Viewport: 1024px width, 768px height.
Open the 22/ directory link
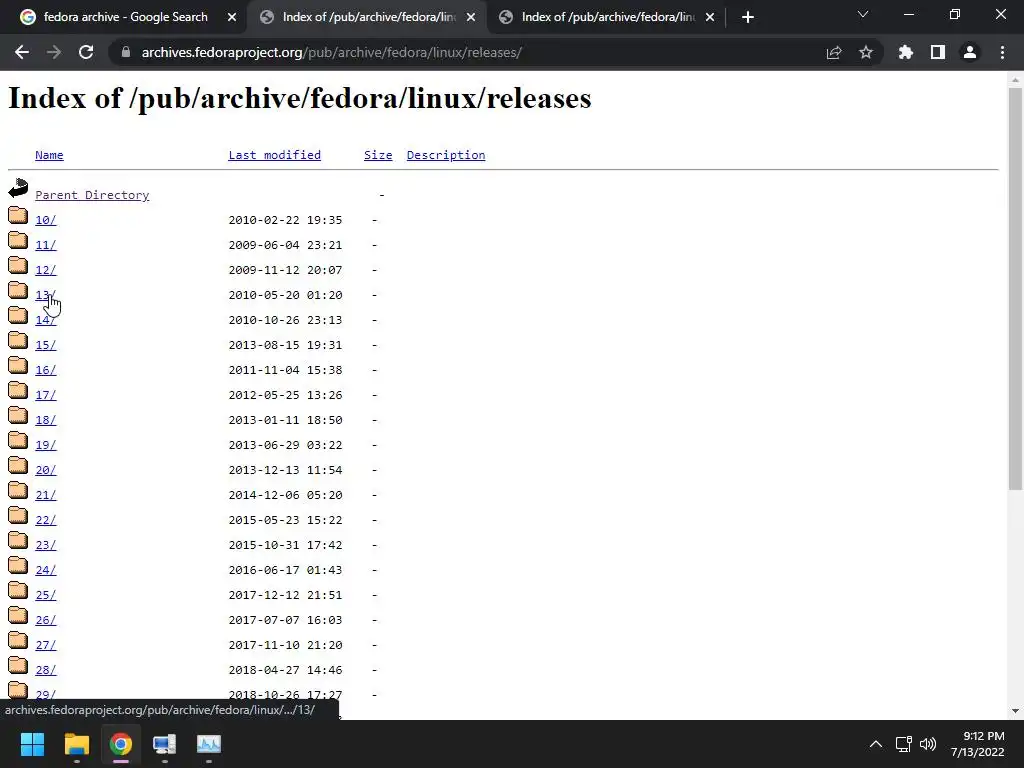coord(46,520)
